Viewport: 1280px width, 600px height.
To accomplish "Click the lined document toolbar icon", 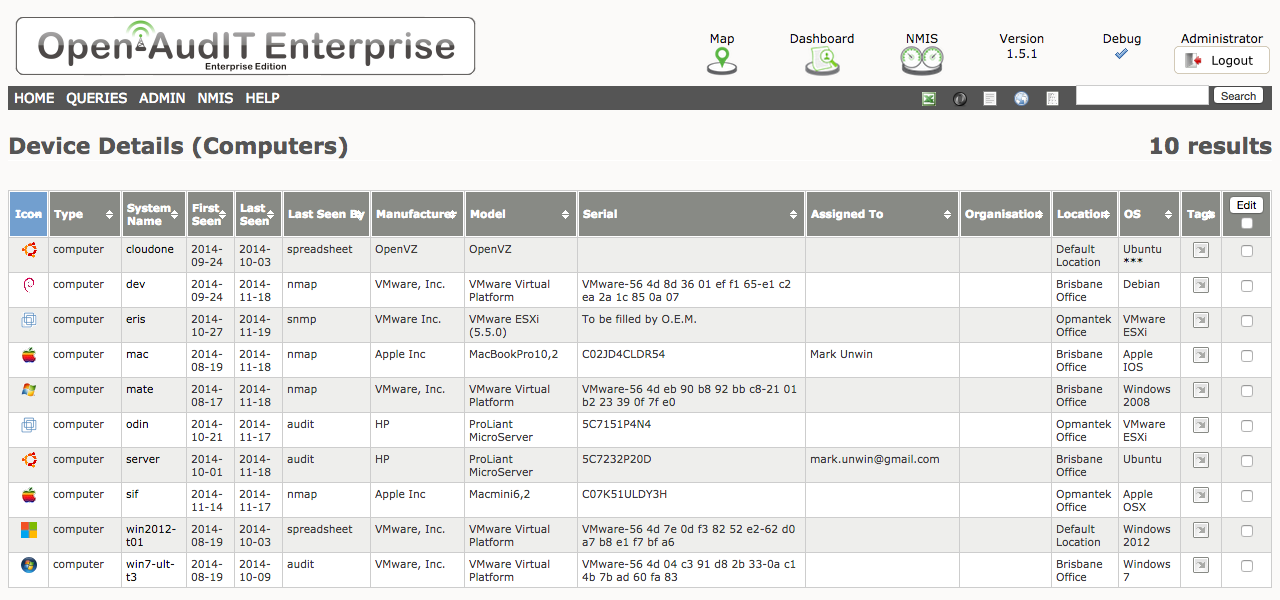I will pos(990,98).
